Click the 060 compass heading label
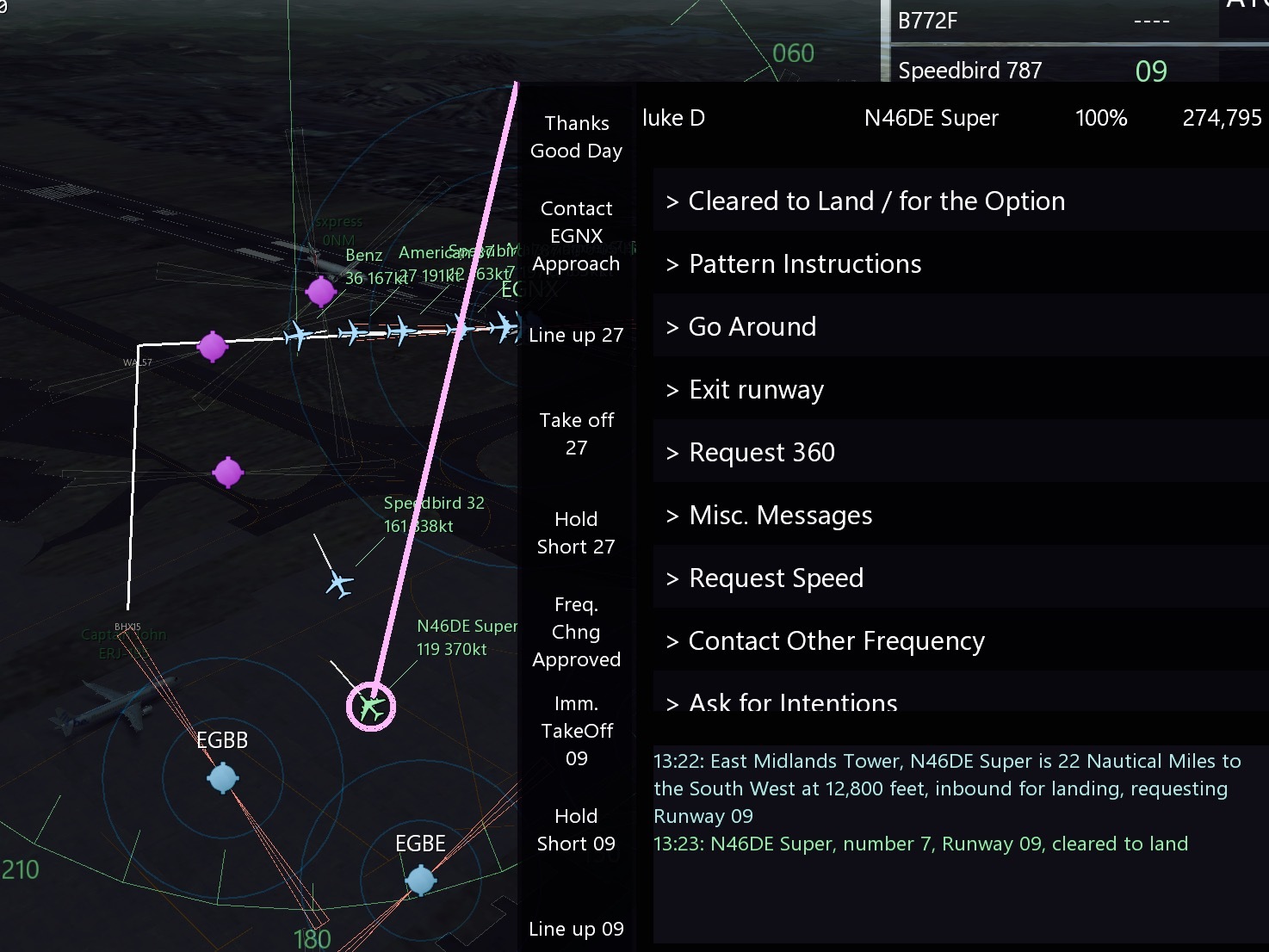Viewport: 1269px width, 952px height. pyautogui.click(x=793, y=53)
